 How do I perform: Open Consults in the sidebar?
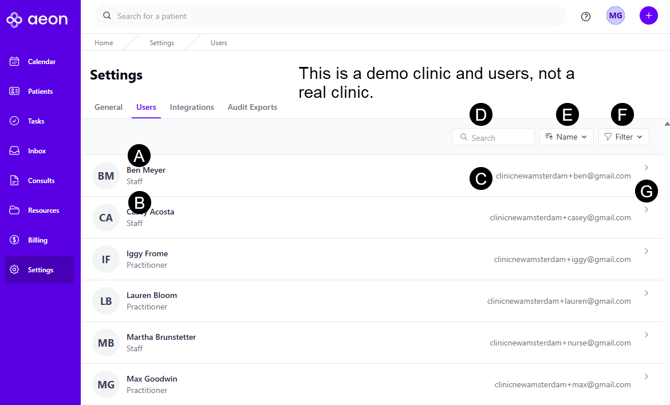click(x=40, y=181)
